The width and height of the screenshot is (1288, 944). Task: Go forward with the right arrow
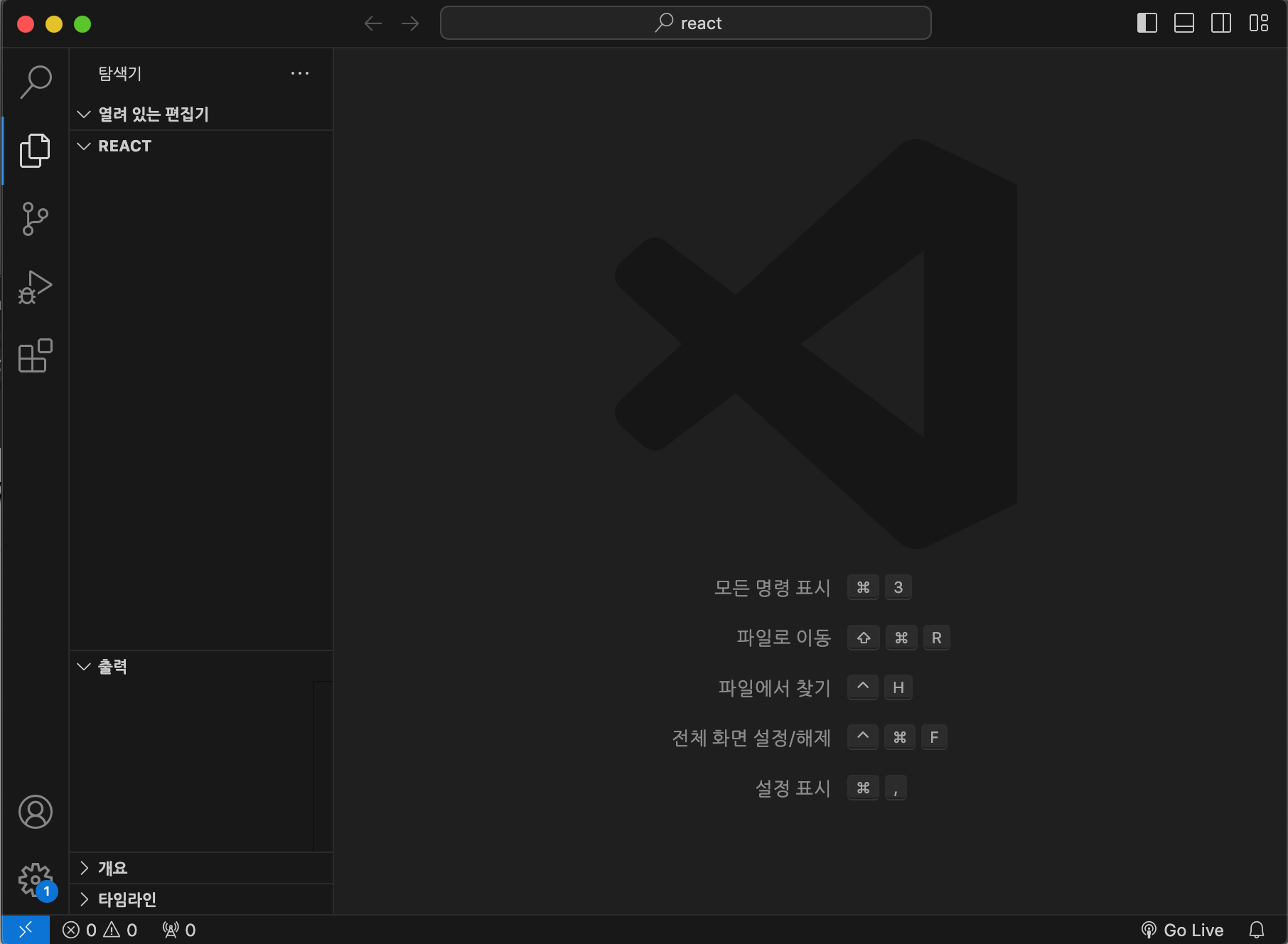(410, 23)
